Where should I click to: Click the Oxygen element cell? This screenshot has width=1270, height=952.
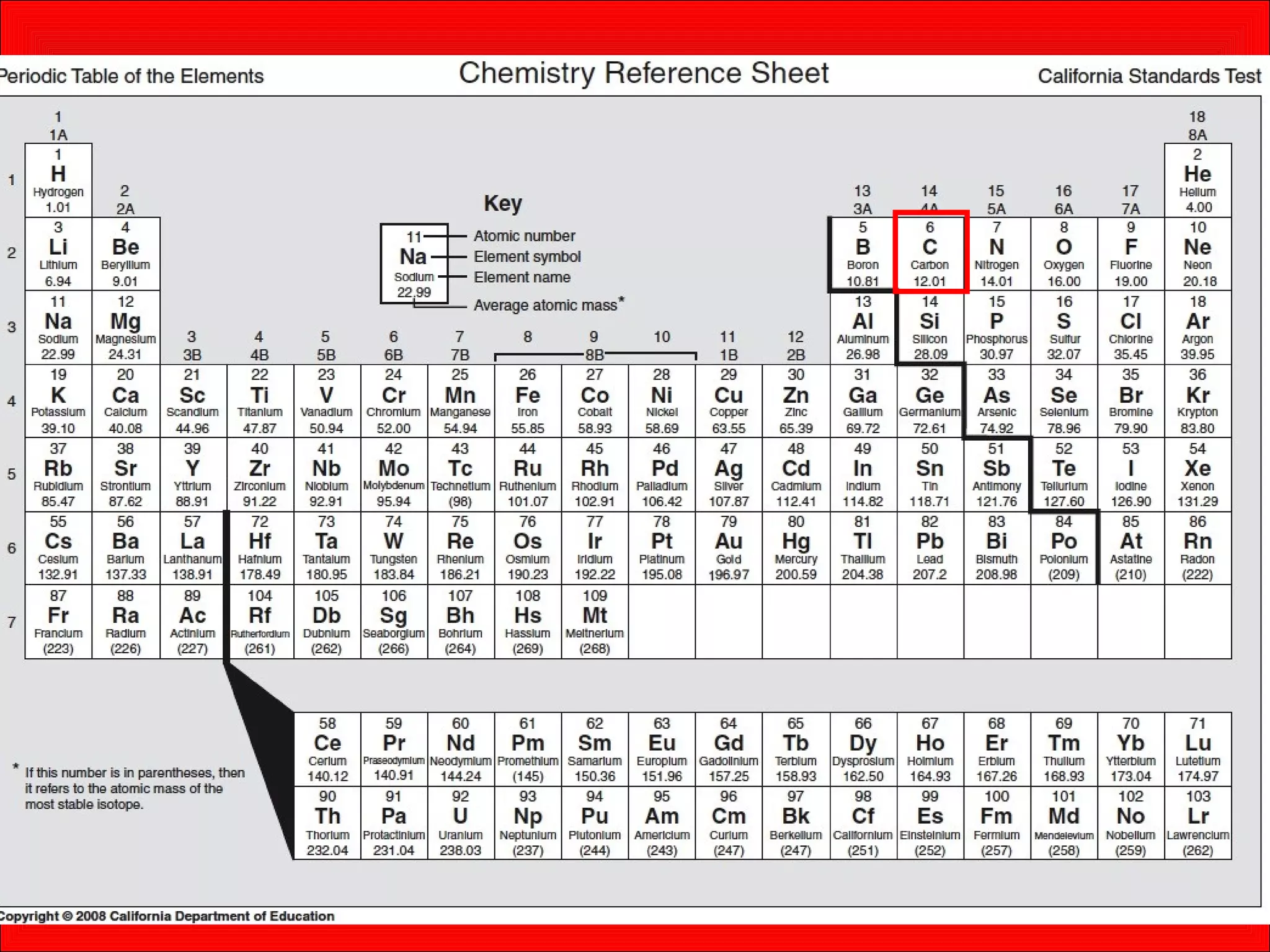1064,253
